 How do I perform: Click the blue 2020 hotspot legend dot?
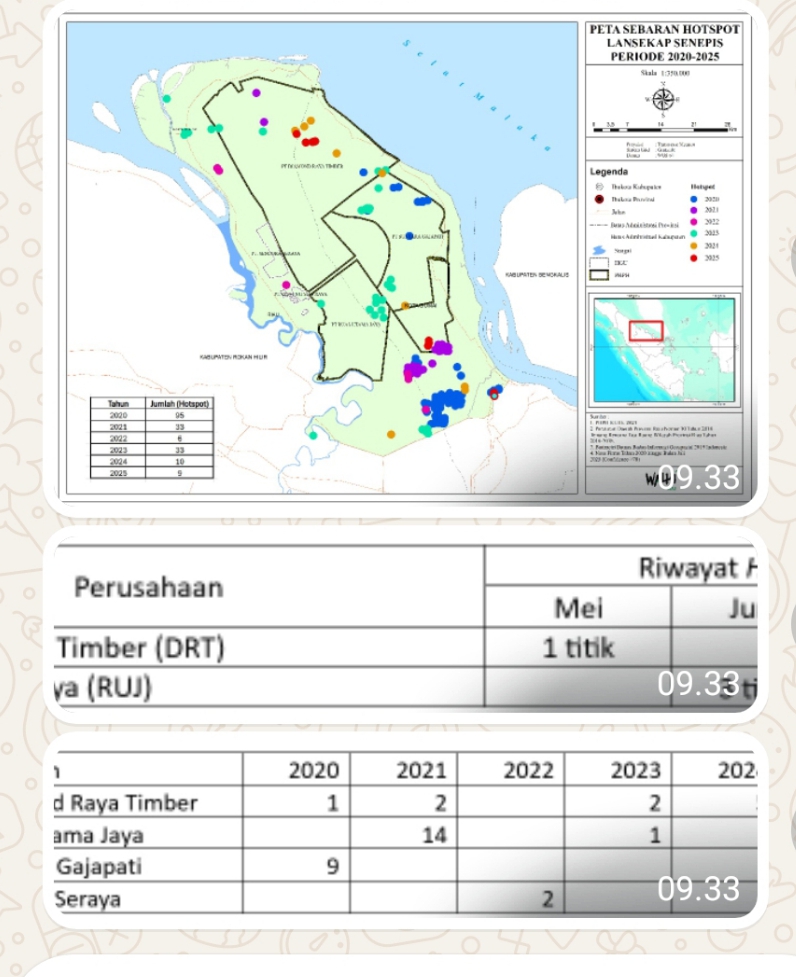(x=695, y=199)
